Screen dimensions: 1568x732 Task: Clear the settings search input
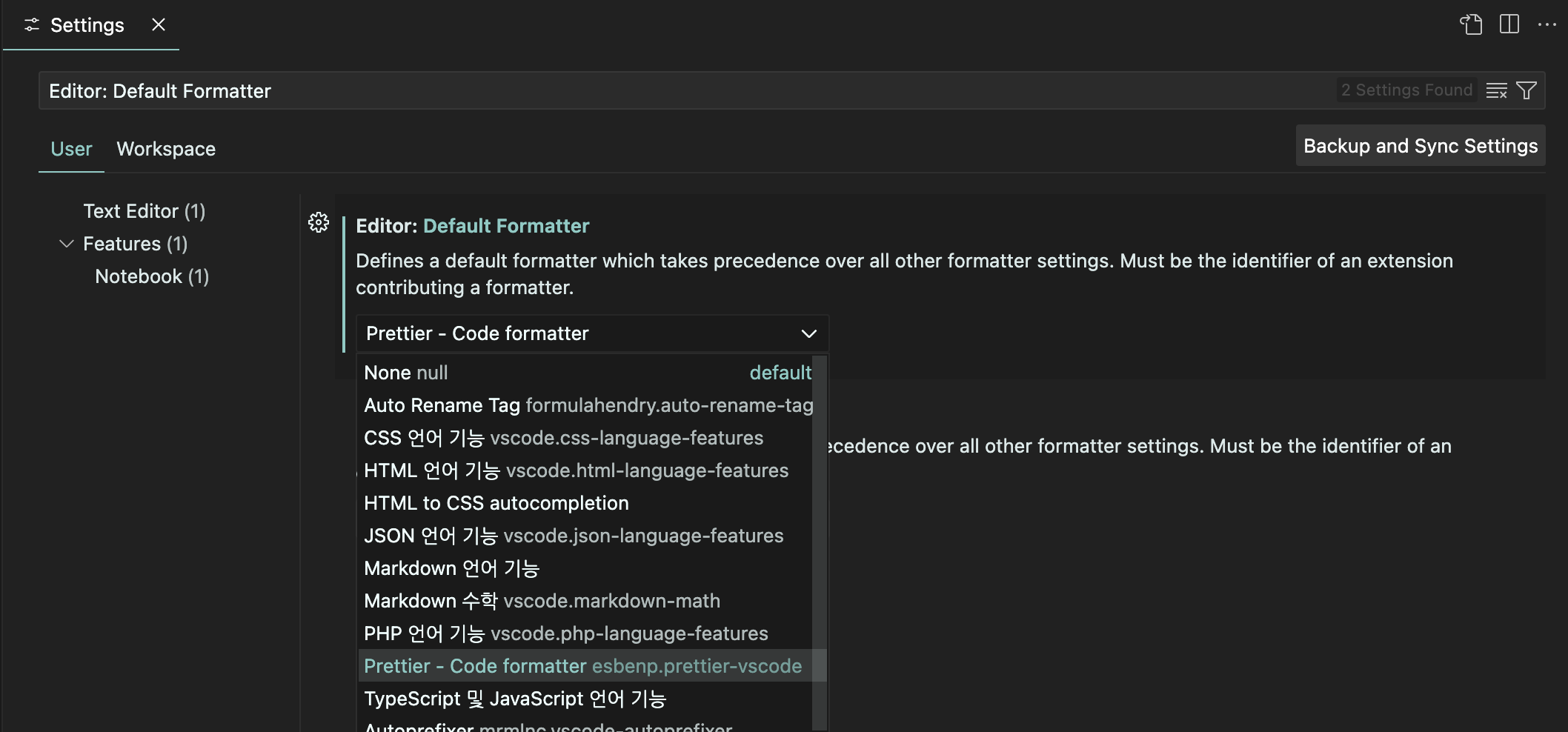(1496, 90)
